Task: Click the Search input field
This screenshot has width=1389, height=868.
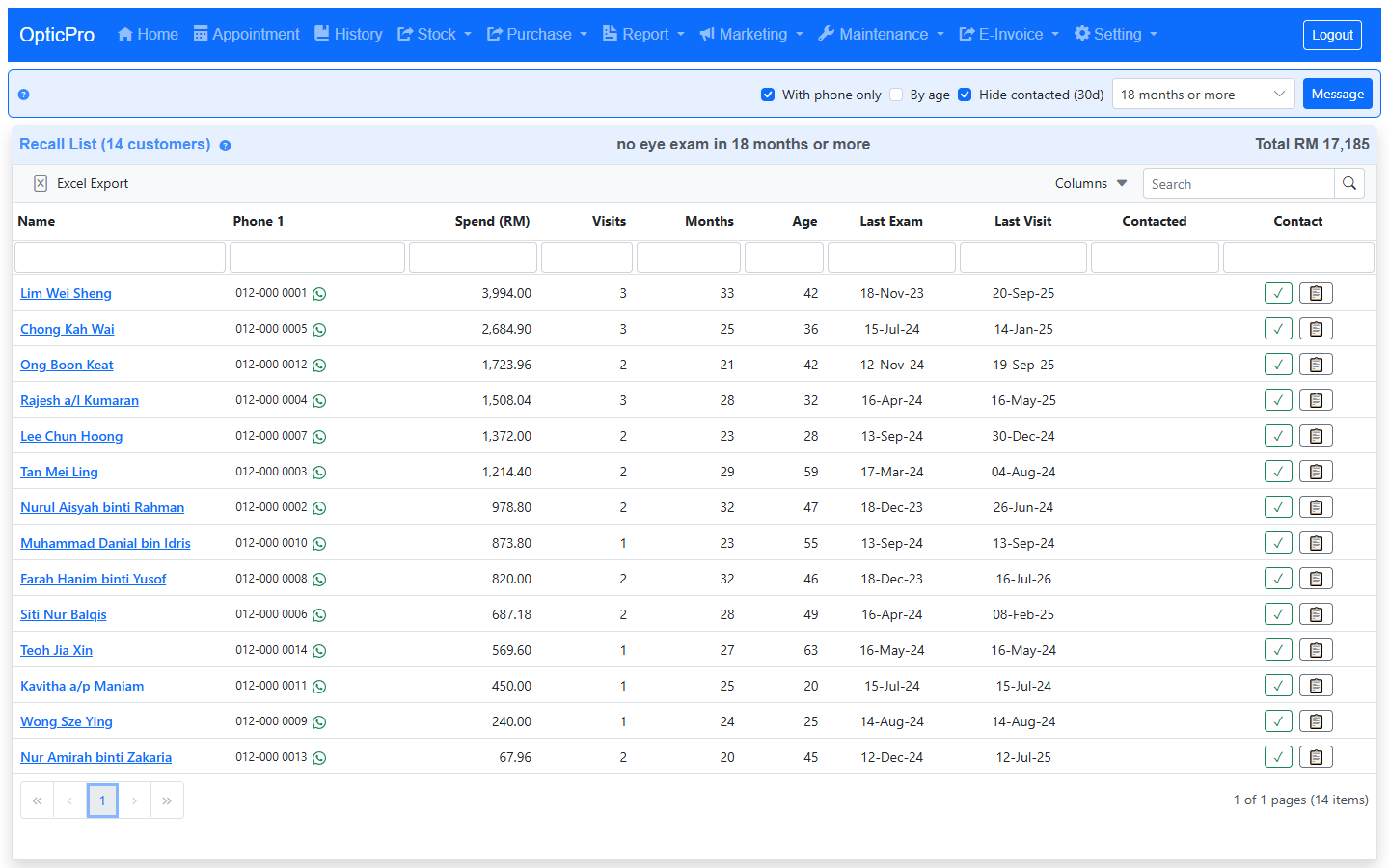Action: point(1239,183)
